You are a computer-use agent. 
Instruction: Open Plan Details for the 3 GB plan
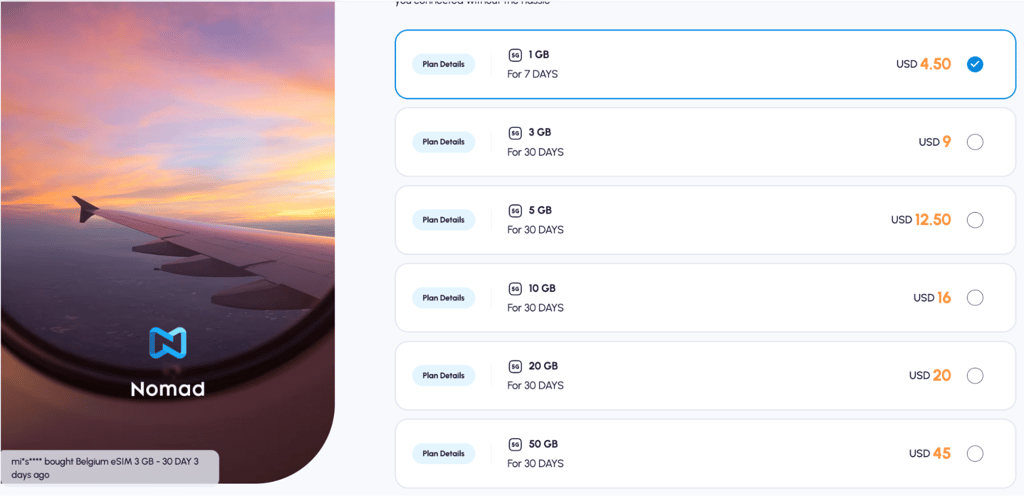click(x=443, y=142)
